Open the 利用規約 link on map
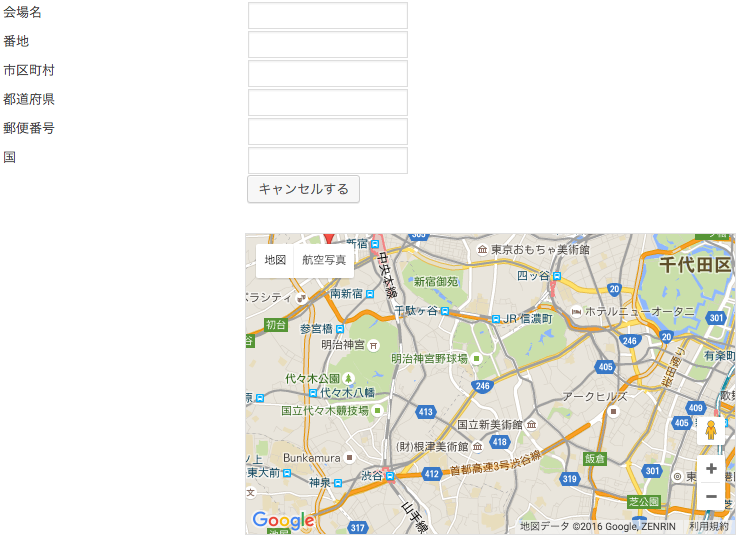The width and height of the screenshot is (741, 544). 708,527
